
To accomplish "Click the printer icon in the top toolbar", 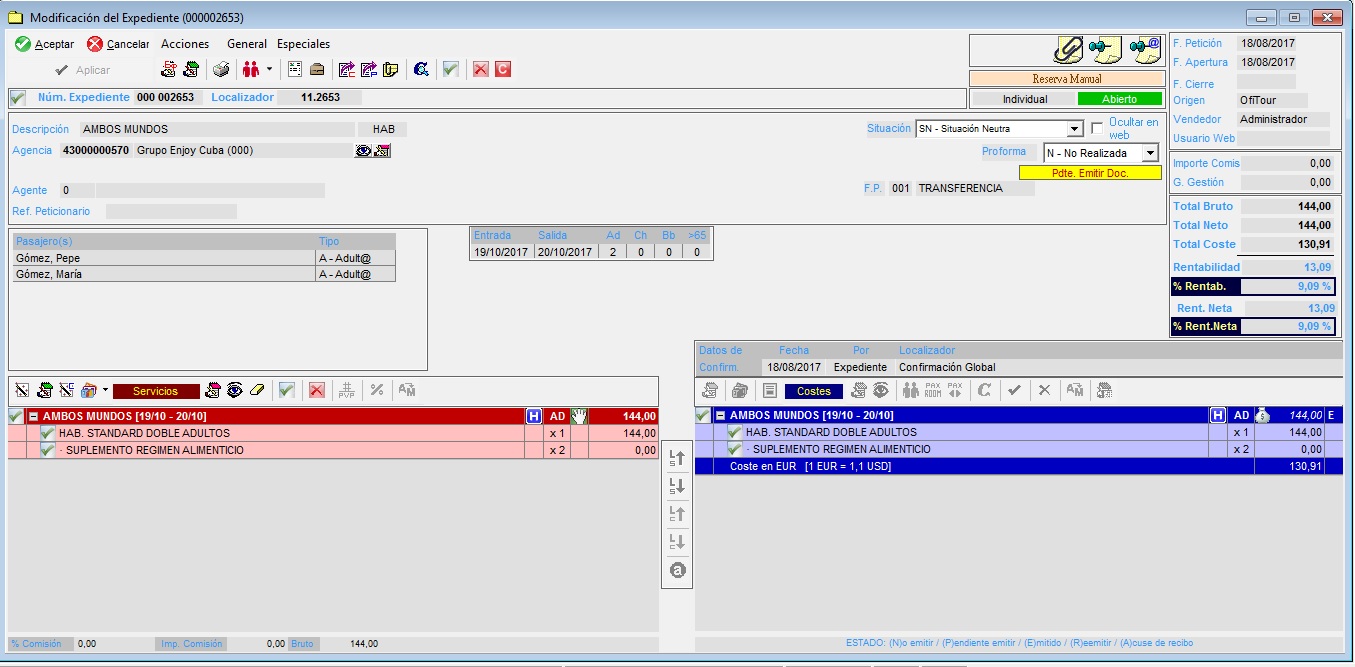I will click(221, 70).
